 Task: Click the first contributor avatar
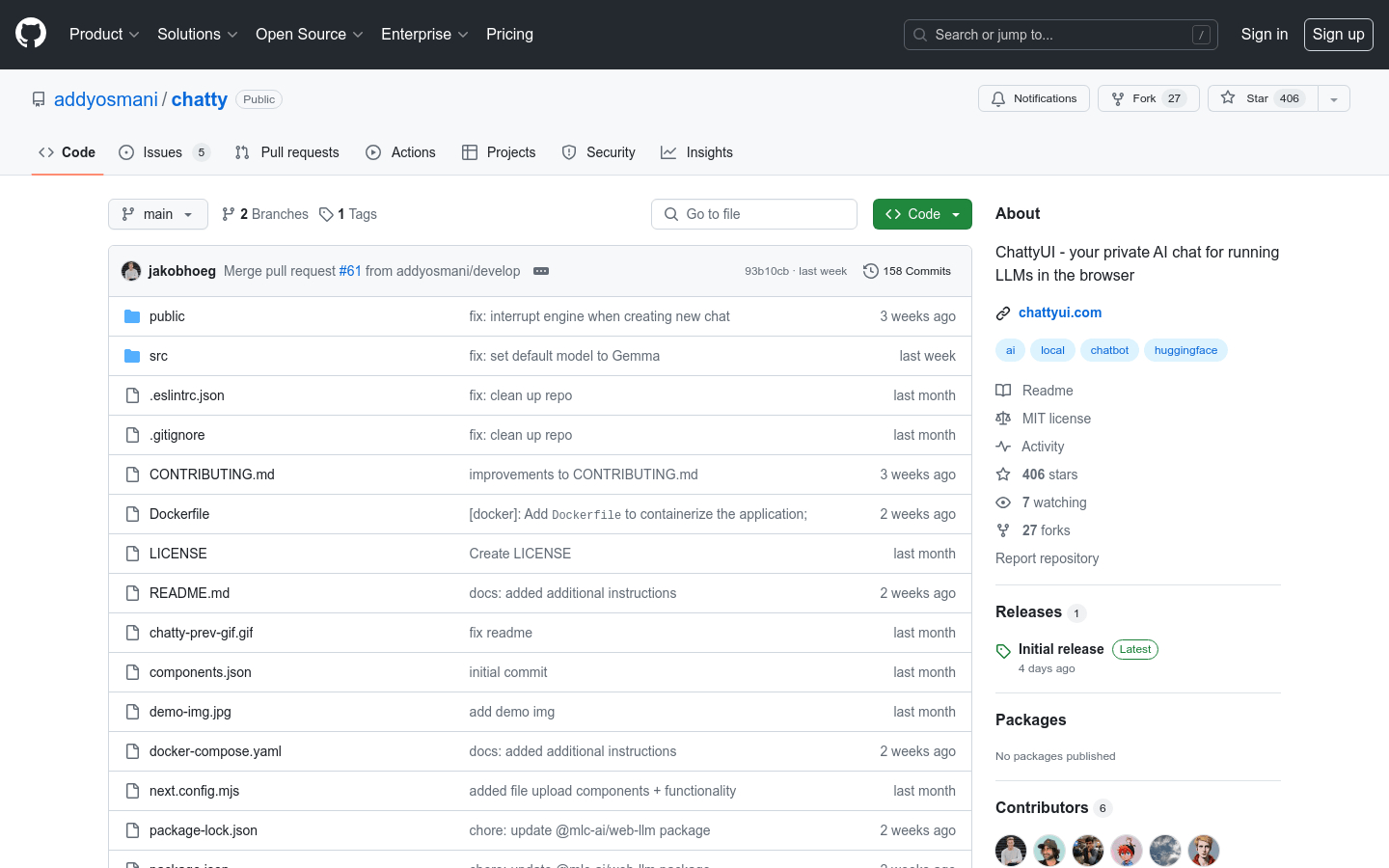tap(1011, 851)
